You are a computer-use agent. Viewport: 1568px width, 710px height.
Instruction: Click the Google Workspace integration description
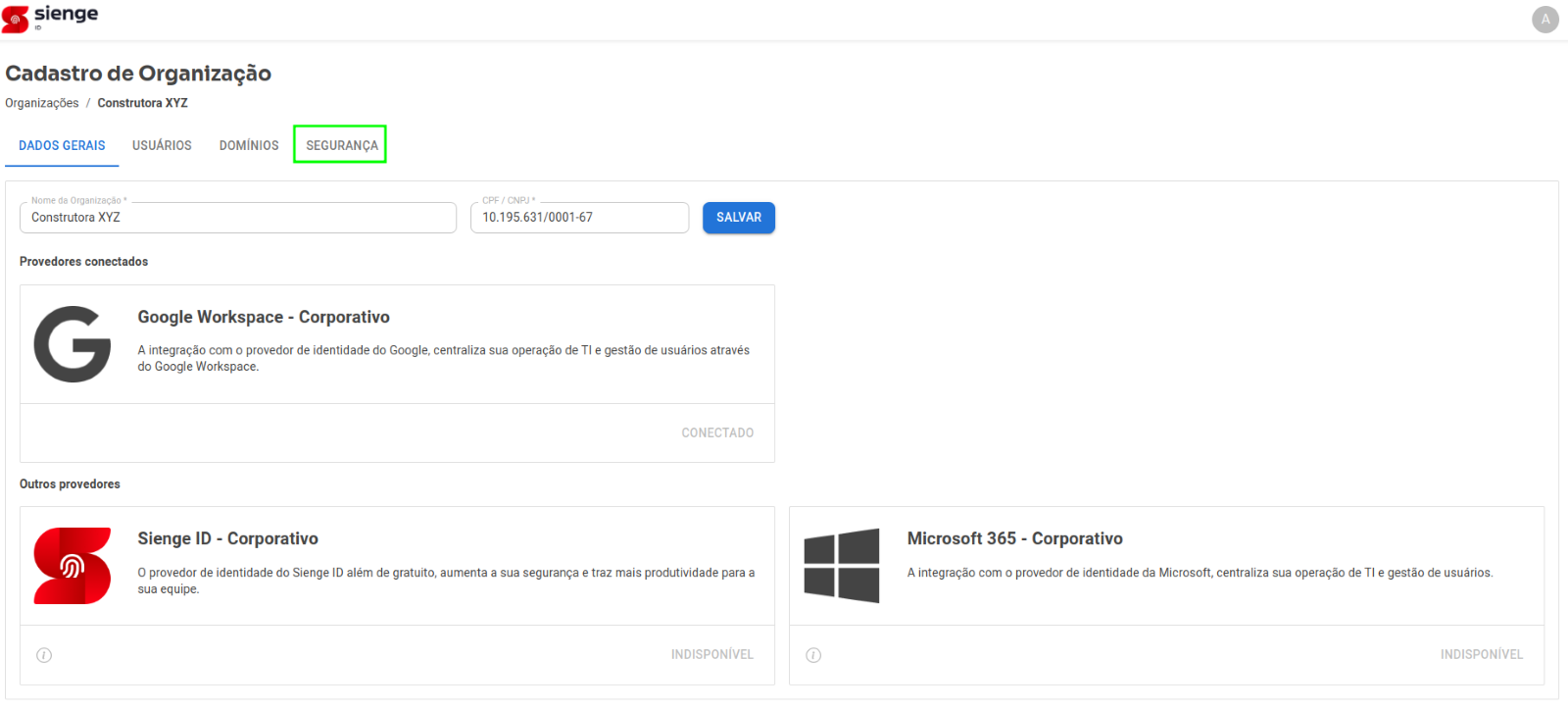(x=444, y=358)
